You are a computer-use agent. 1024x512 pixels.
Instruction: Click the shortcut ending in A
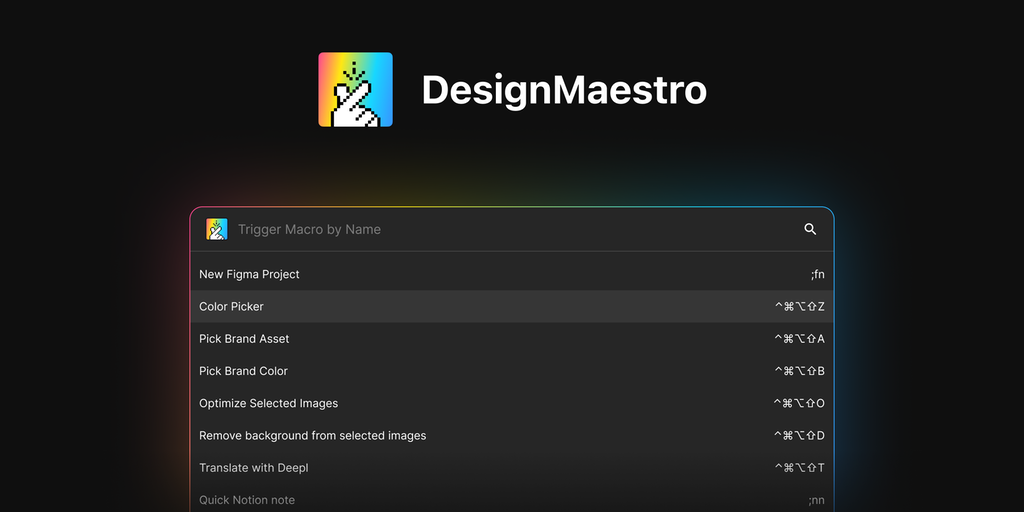coord(799,339)
